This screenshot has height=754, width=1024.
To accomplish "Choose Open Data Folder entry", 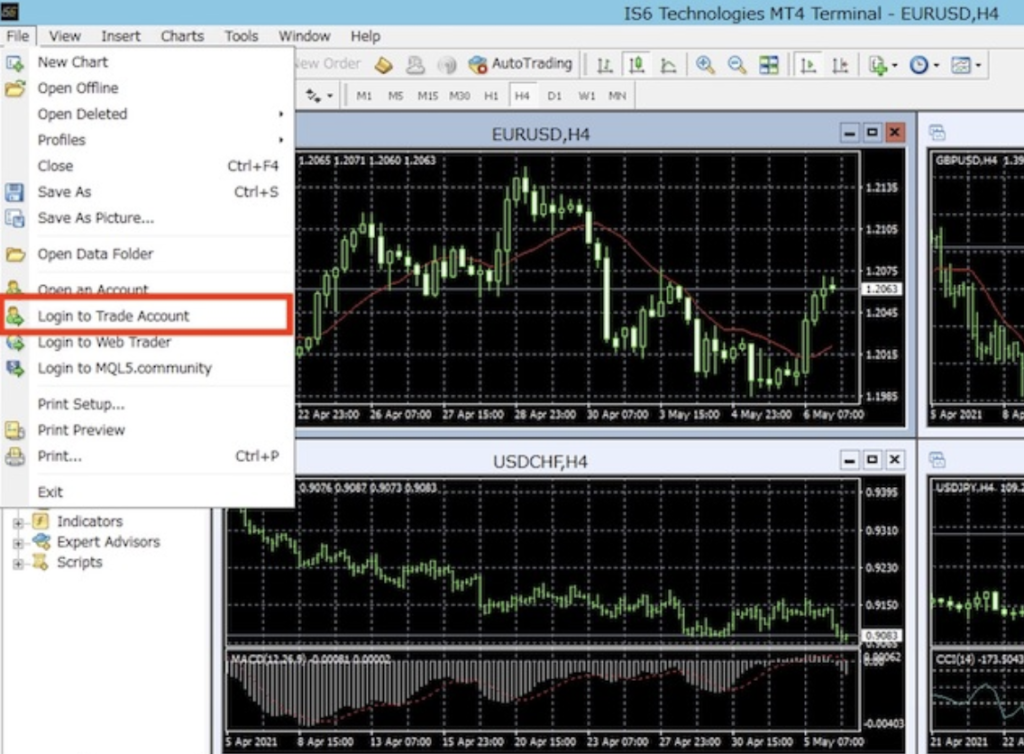I will point(147,254).
